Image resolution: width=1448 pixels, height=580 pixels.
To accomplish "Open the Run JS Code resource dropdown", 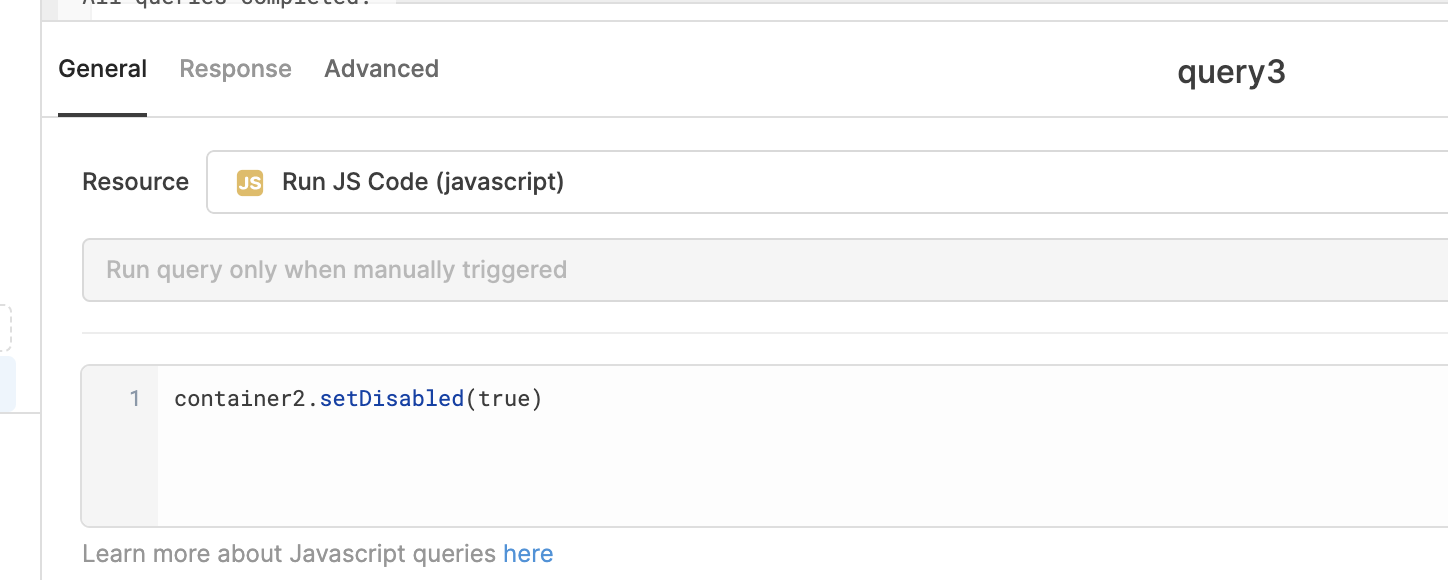I will [x=827, y=182].
